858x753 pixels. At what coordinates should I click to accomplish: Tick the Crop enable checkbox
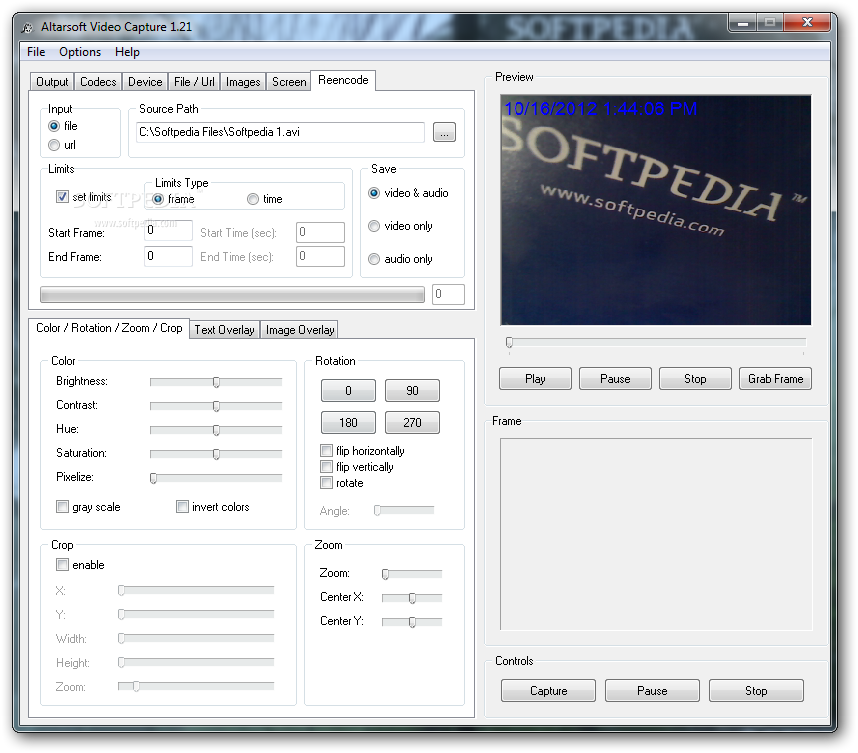tap(62, 565)
